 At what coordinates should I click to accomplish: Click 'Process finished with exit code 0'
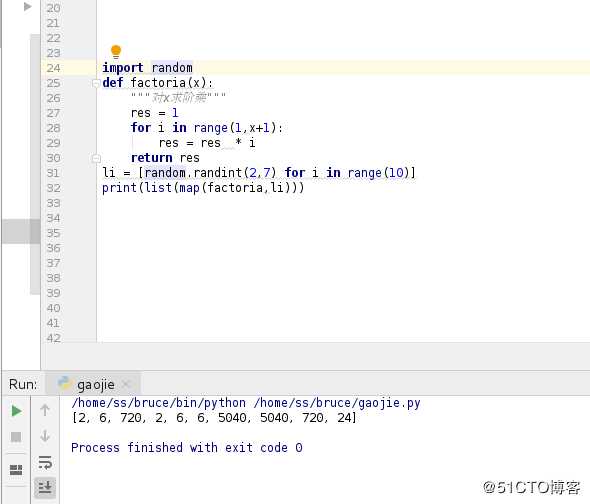click(187, 448)
